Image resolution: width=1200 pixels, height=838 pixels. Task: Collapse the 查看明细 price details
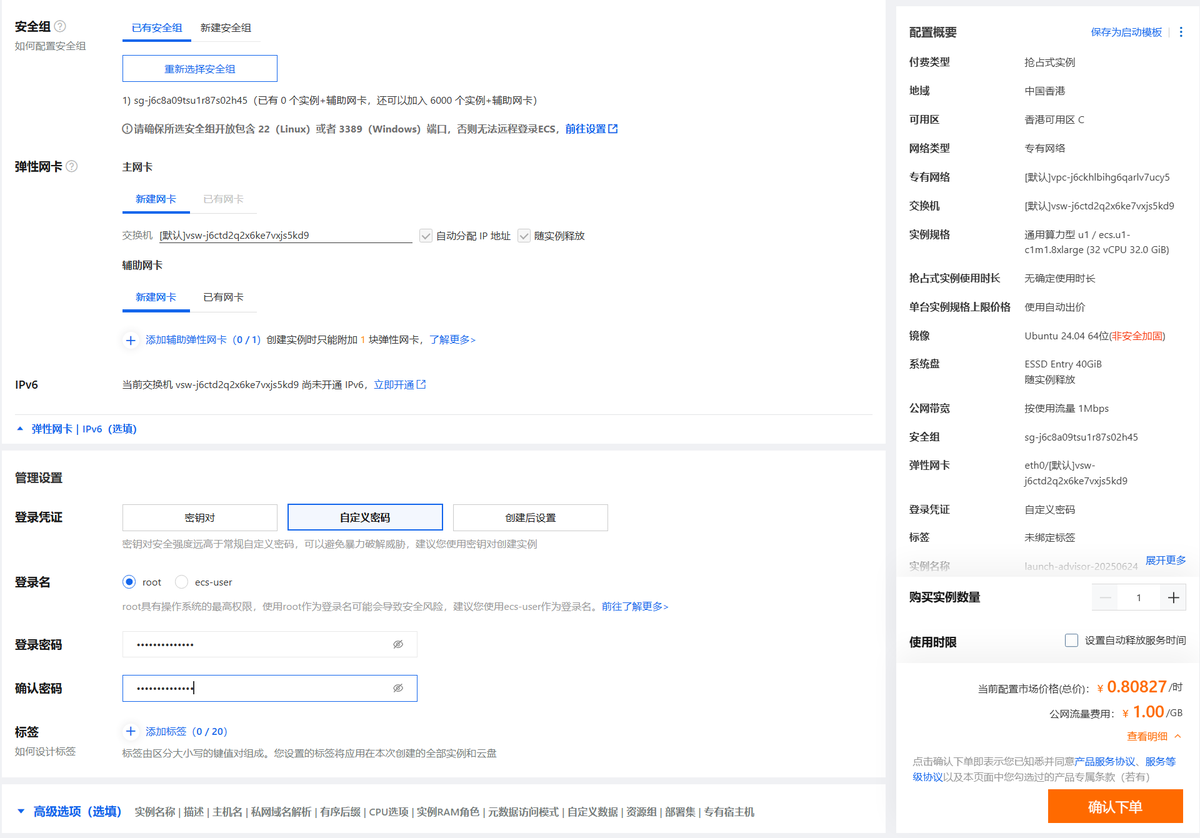click(1154, 736)
